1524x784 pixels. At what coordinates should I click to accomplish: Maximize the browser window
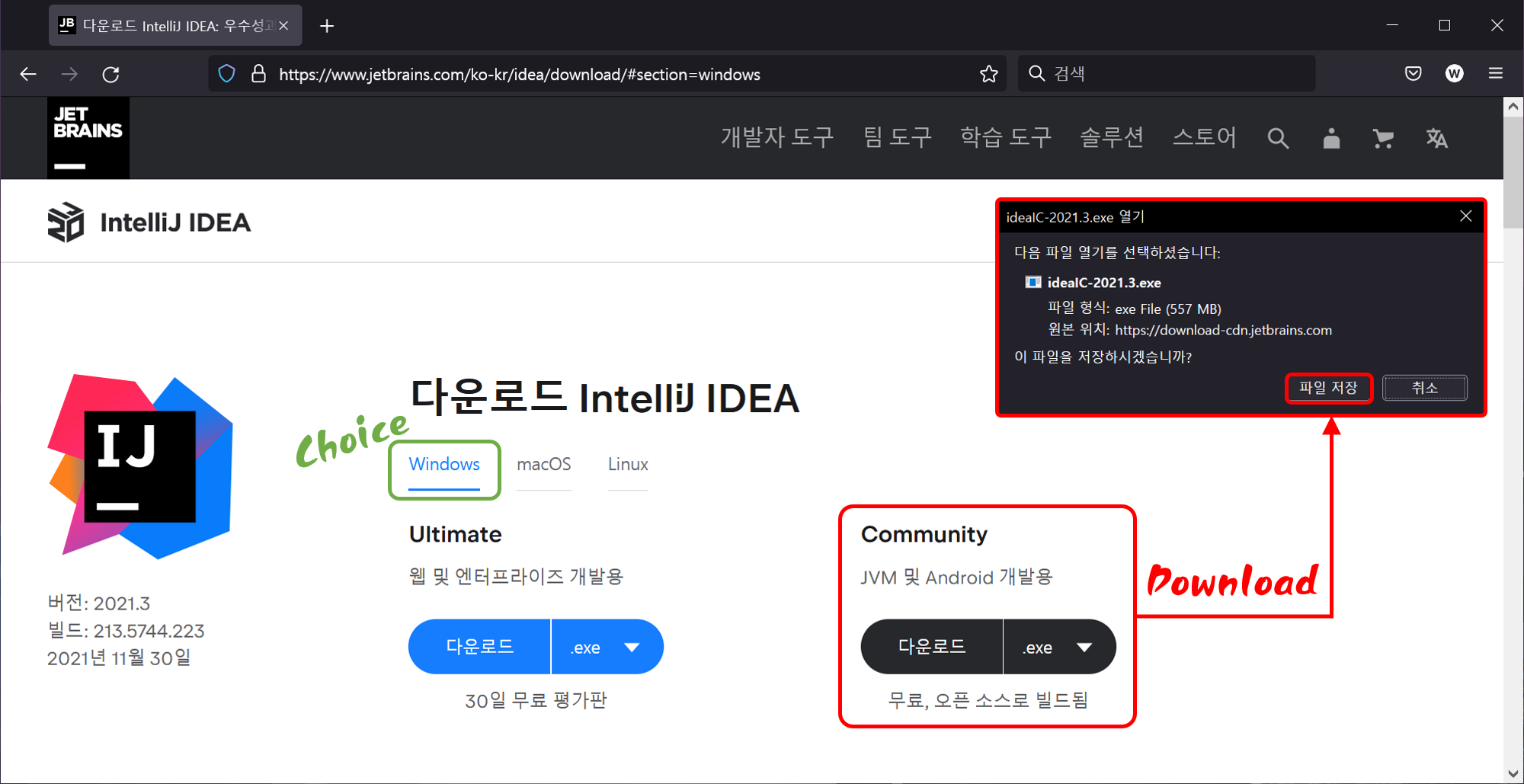coord(1444,26)
